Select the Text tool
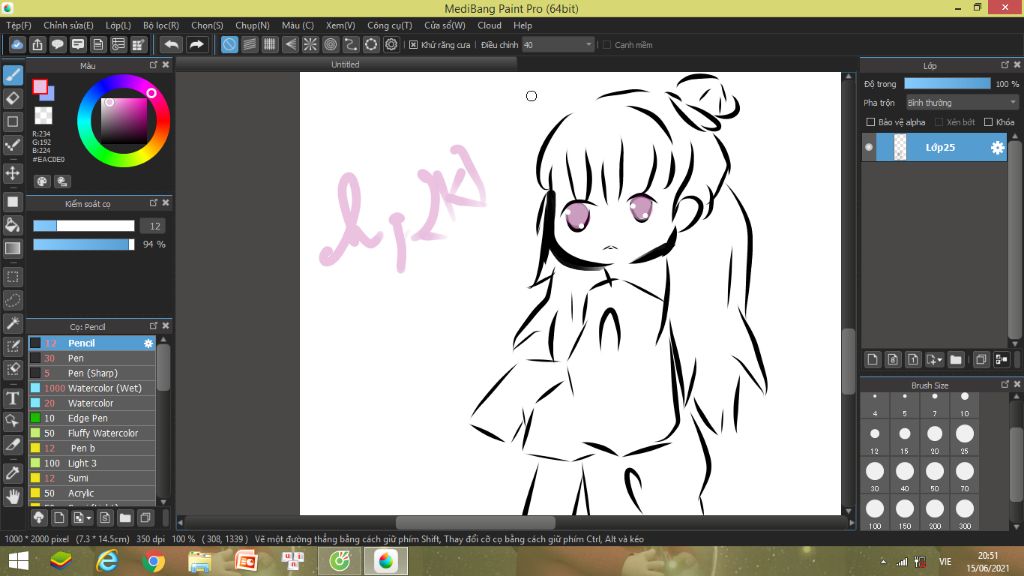 [12, 398]
